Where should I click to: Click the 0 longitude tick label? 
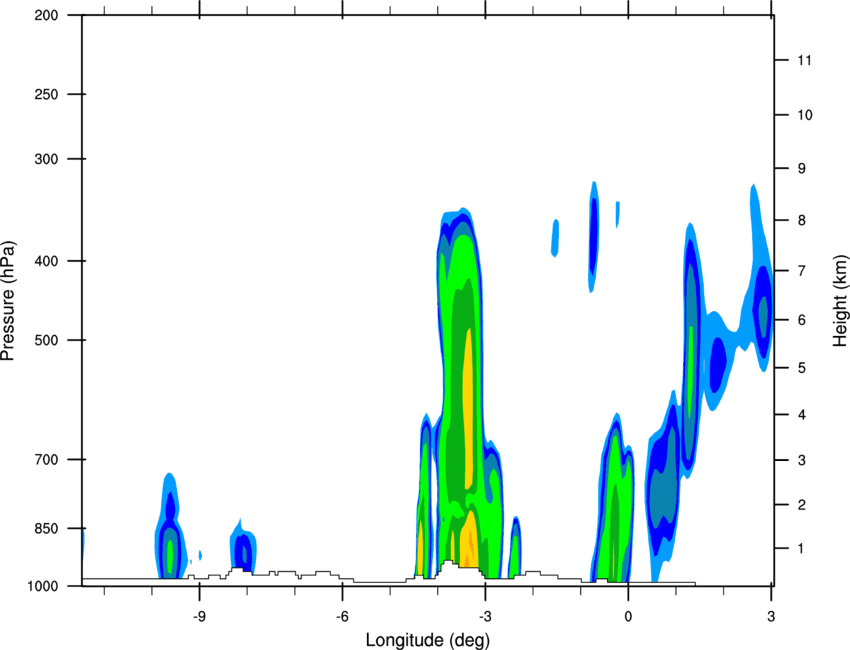pyautogui.click(x=628, y=616)
